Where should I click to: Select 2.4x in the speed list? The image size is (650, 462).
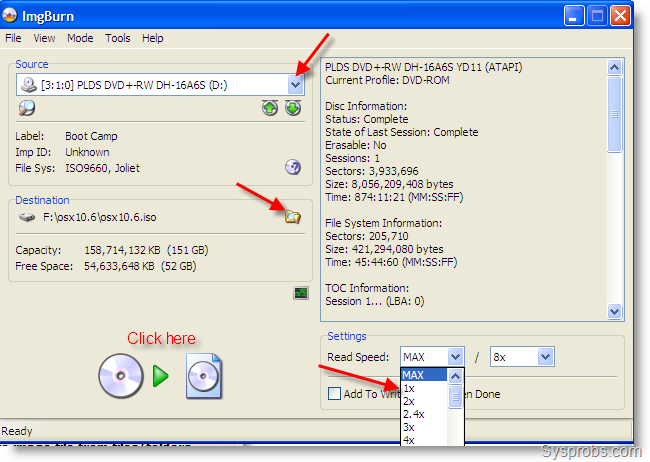[x=424, y=414]
